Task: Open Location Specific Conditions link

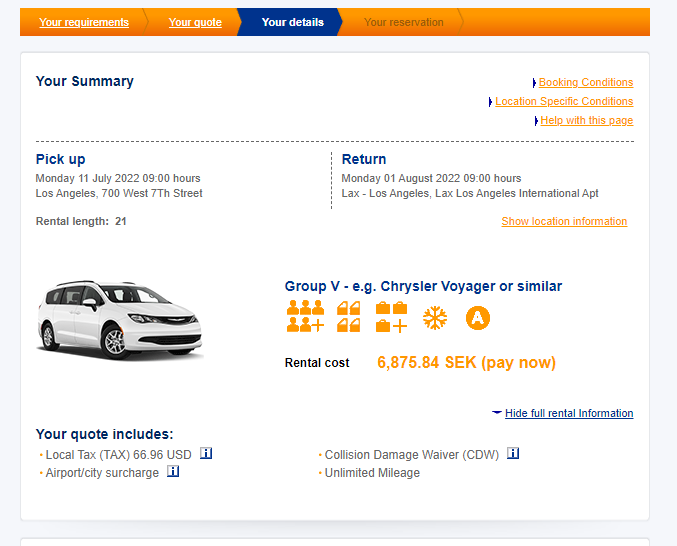Action: [564, 101]
